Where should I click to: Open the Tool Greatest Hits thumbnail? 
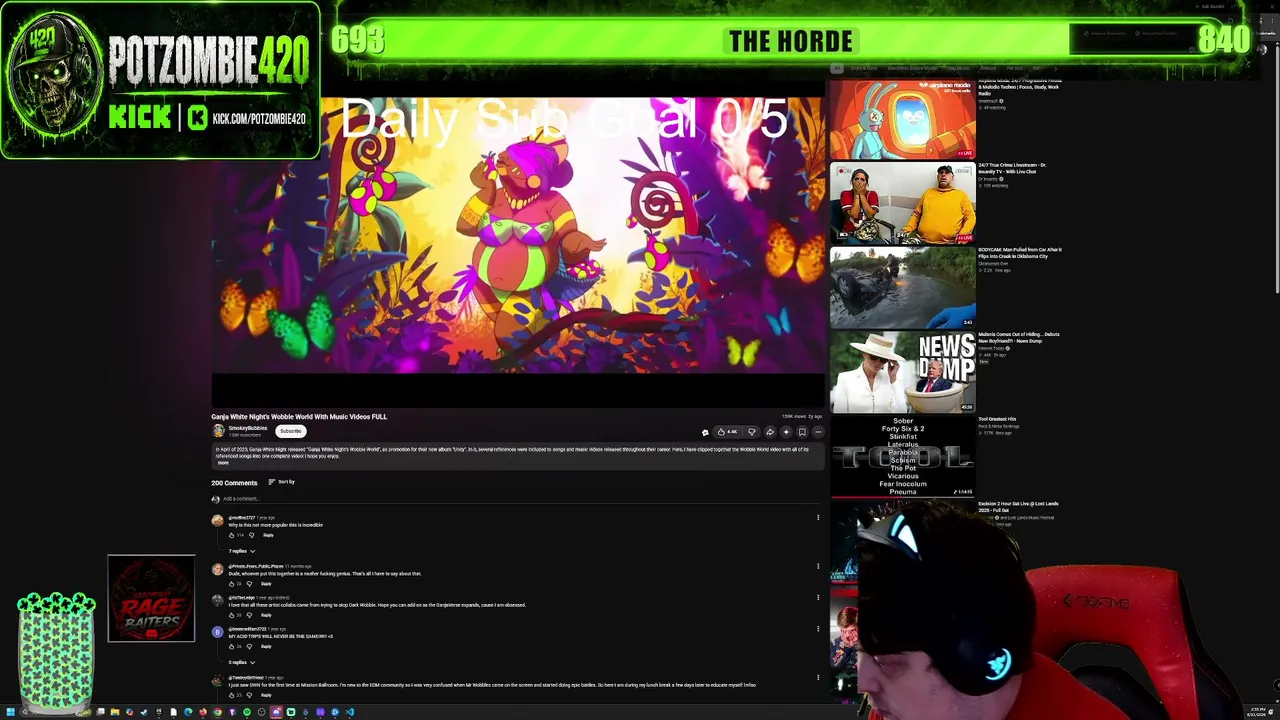[903, 457]
